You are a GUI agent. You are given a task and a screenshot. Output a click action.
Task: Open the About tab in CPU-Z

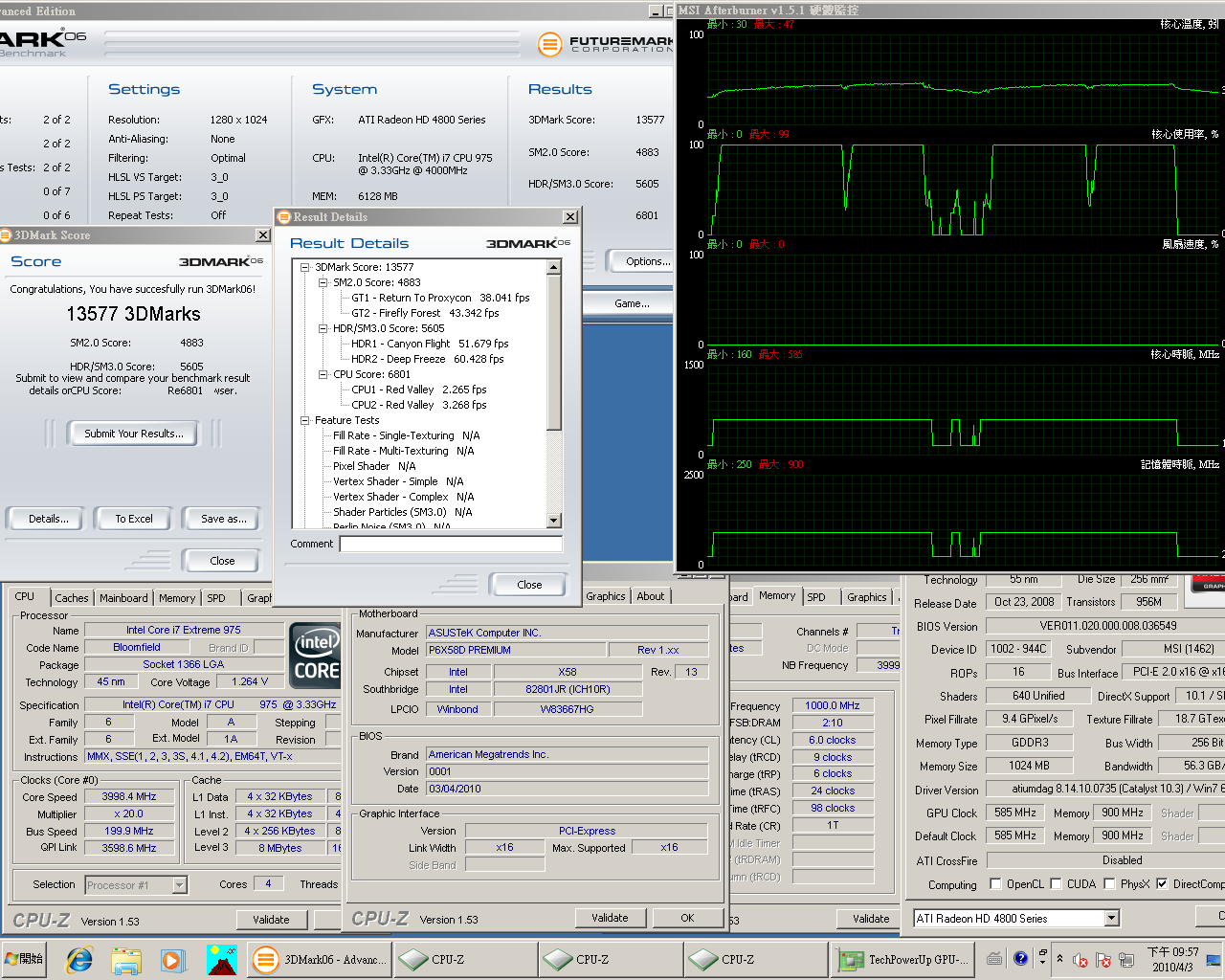pos(650,596)
